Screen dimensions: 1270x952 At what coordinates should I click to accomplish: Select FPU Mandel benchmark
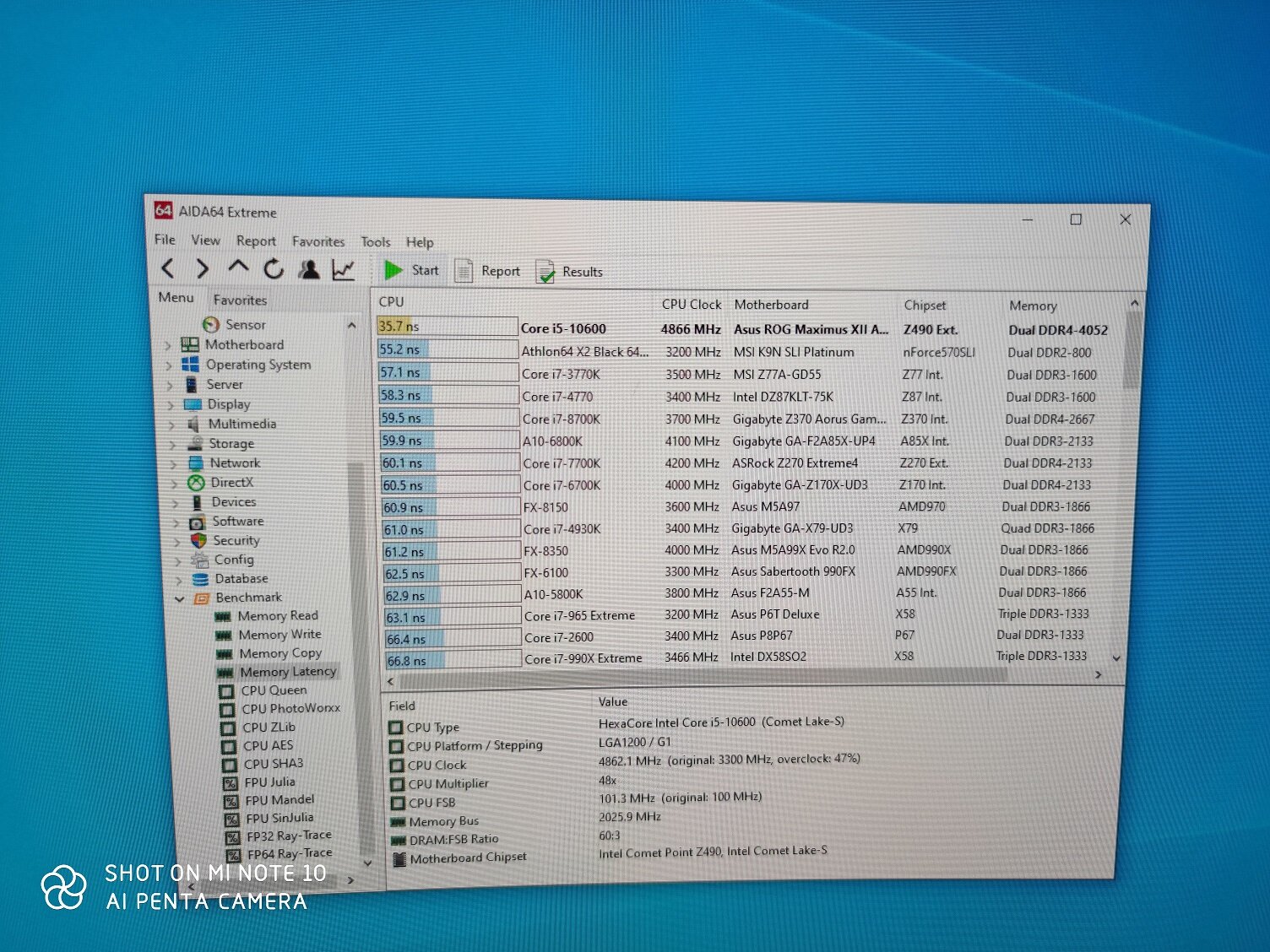[x=269, y=800]
